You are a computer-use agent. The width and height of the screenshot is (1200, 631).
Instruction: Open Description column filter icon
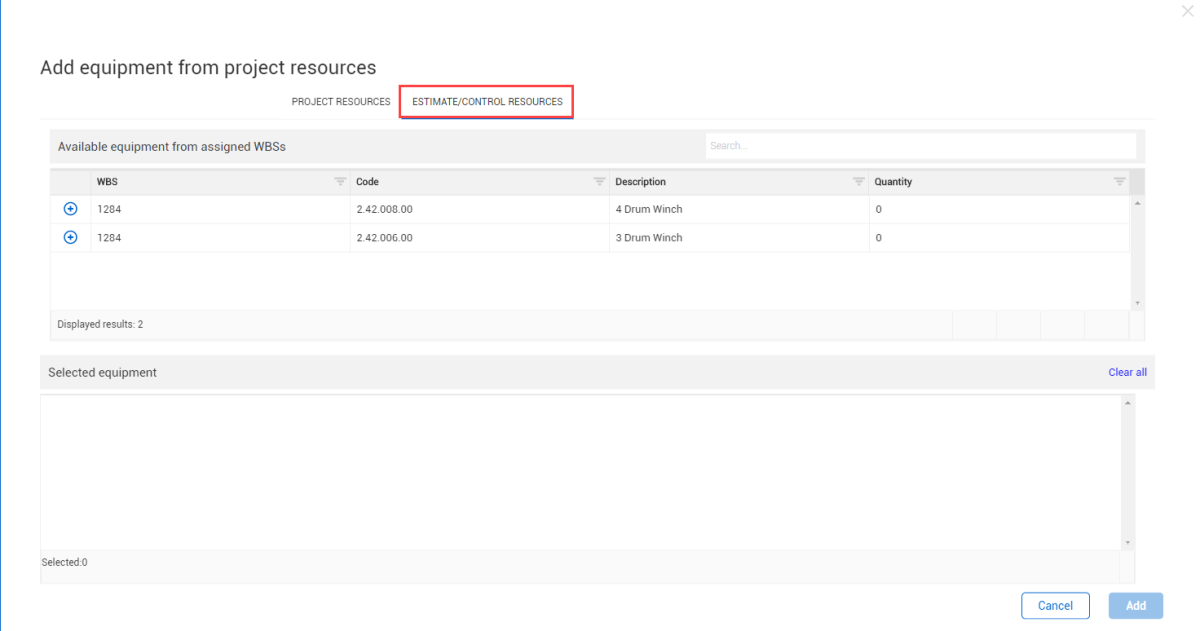[x=858, y=182]
